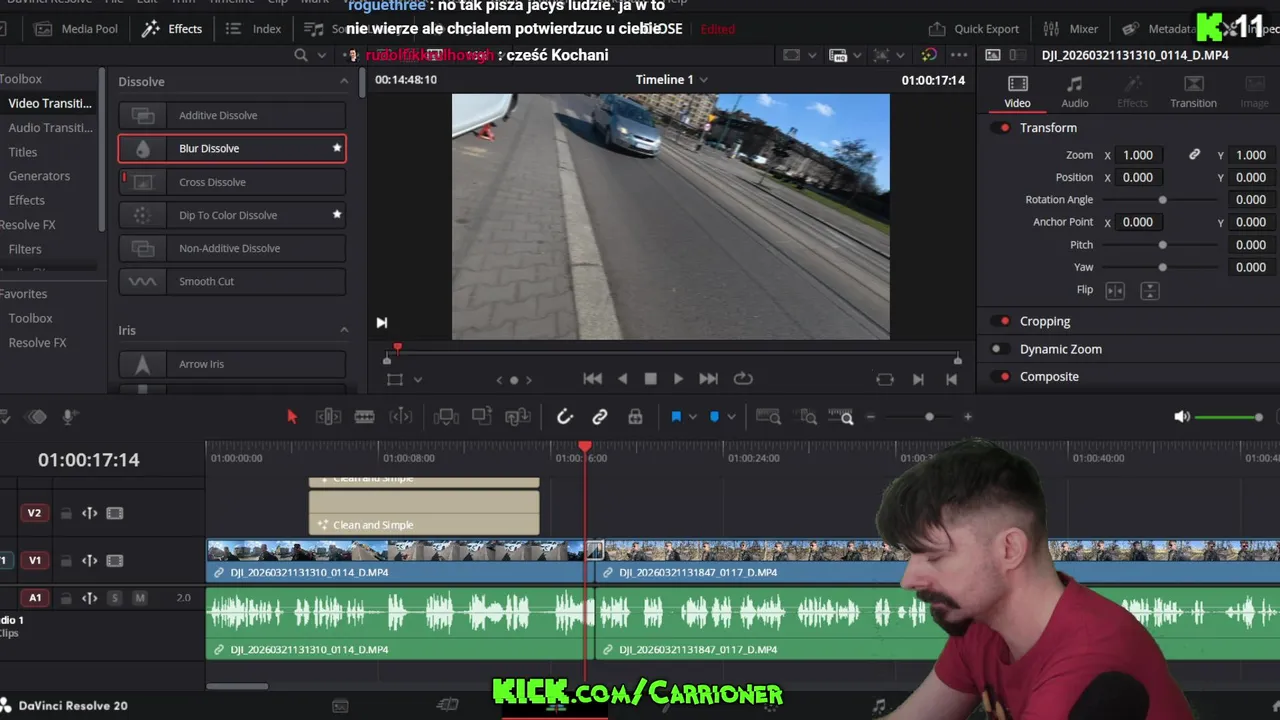
Task: Play the timeline forward
Action: point(678,379)
